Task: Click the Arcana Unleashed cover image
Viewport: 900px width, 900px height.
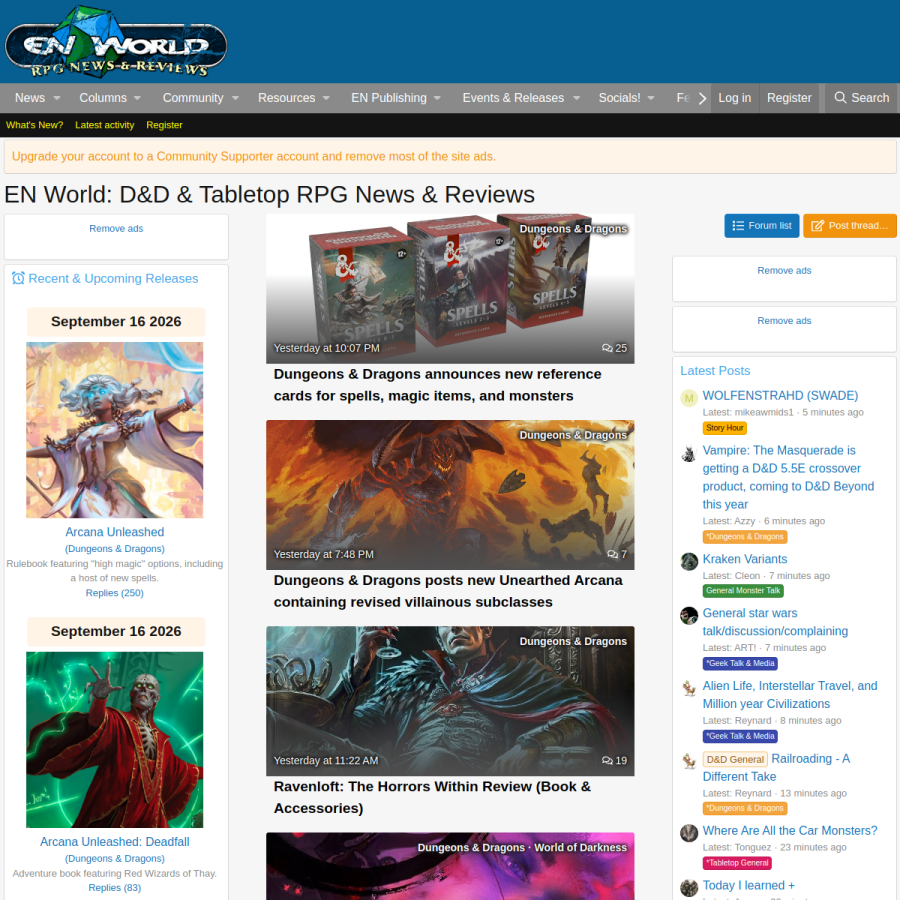Action: [115, 430]
